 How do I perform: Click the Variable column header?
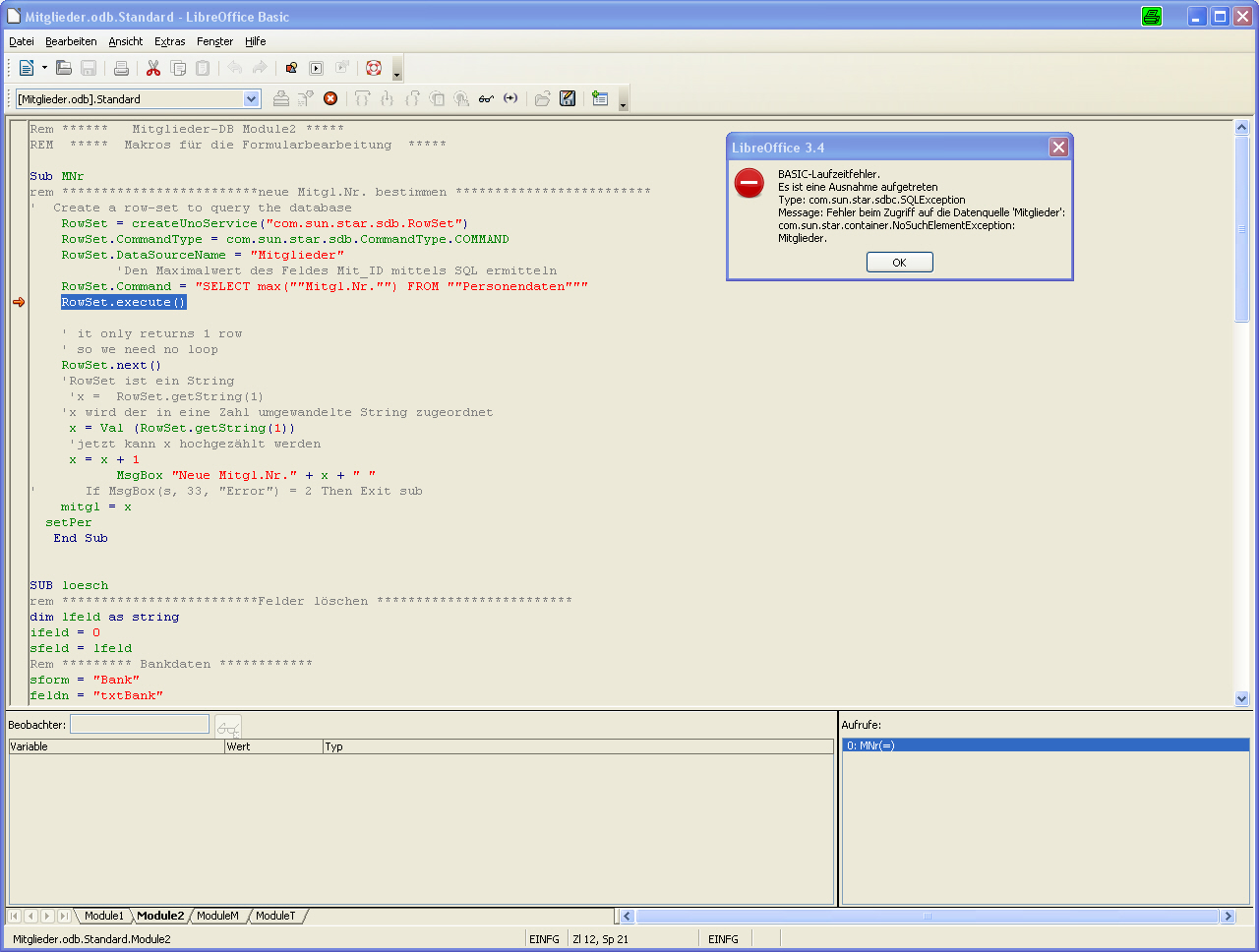point(116,746)
